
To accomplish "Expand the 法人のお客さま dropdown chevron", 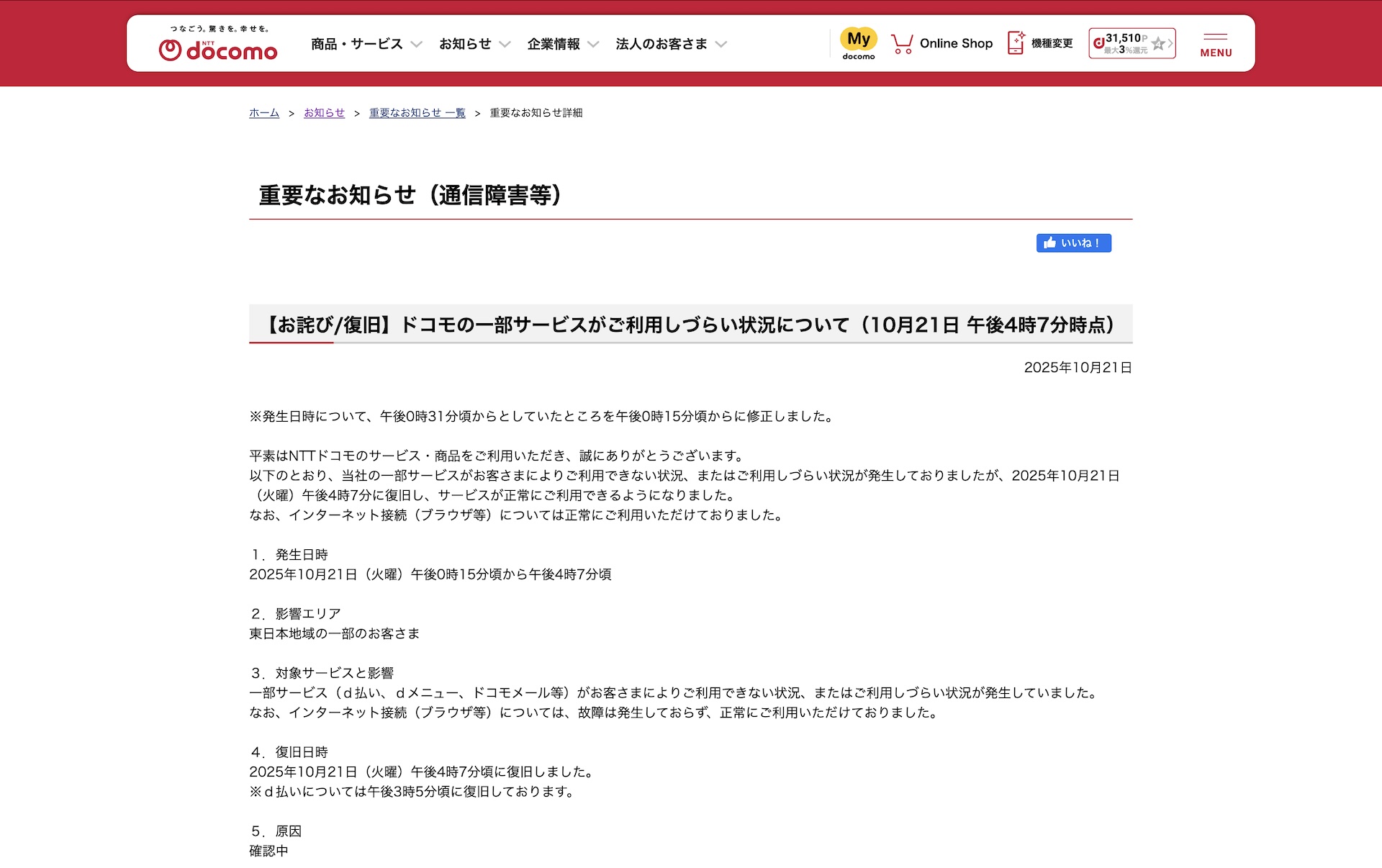I will (x=721, y=45).
